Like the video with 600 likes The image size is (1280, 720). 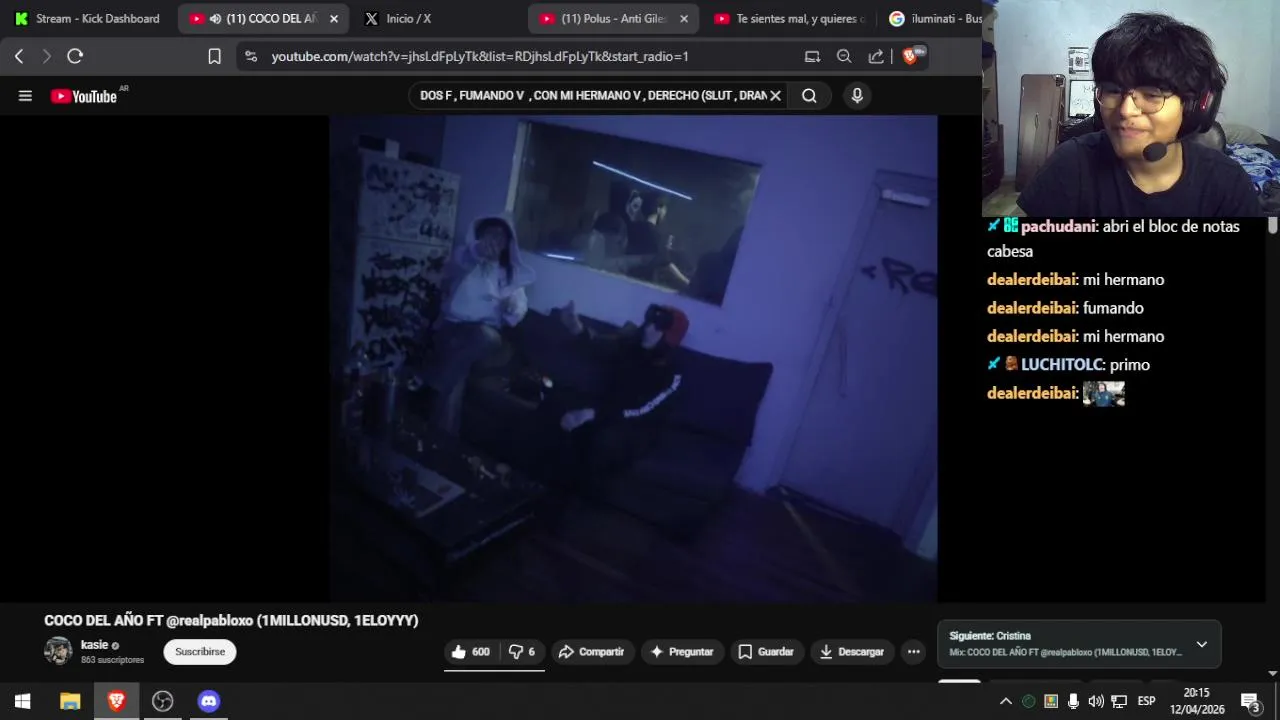470,652
